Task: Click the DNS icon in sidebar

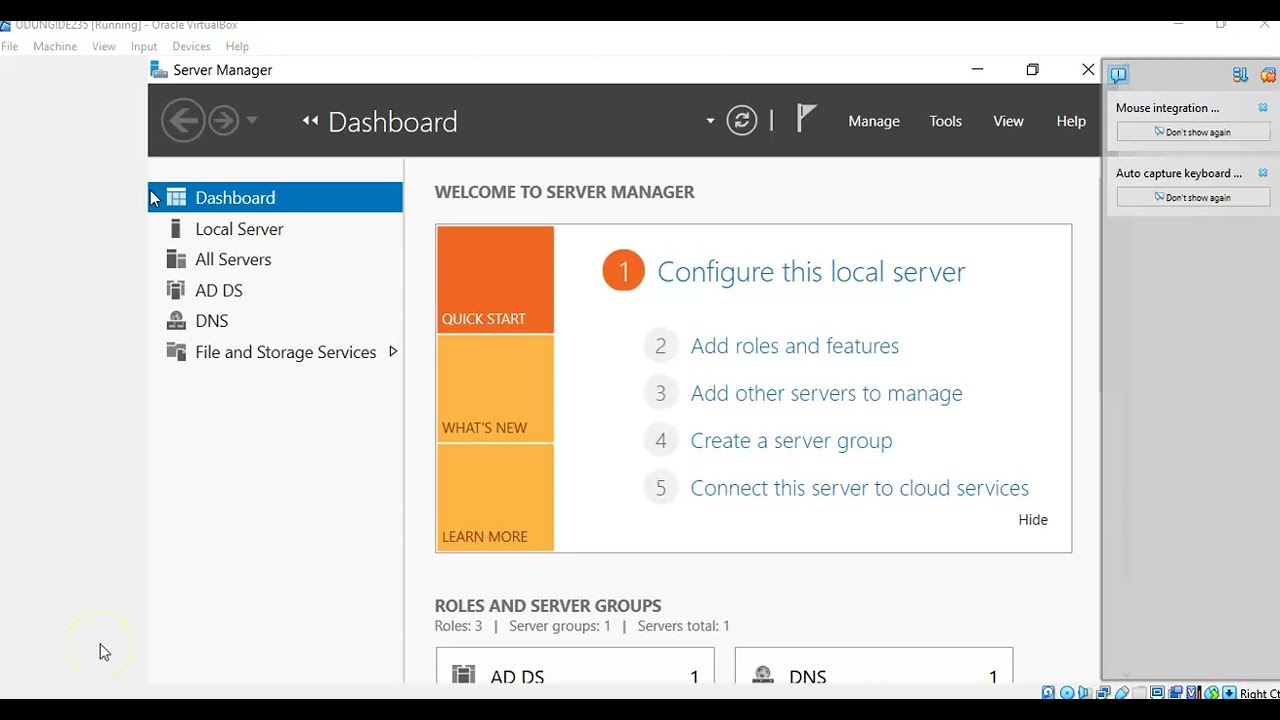Action: click(x=176, y=320)
